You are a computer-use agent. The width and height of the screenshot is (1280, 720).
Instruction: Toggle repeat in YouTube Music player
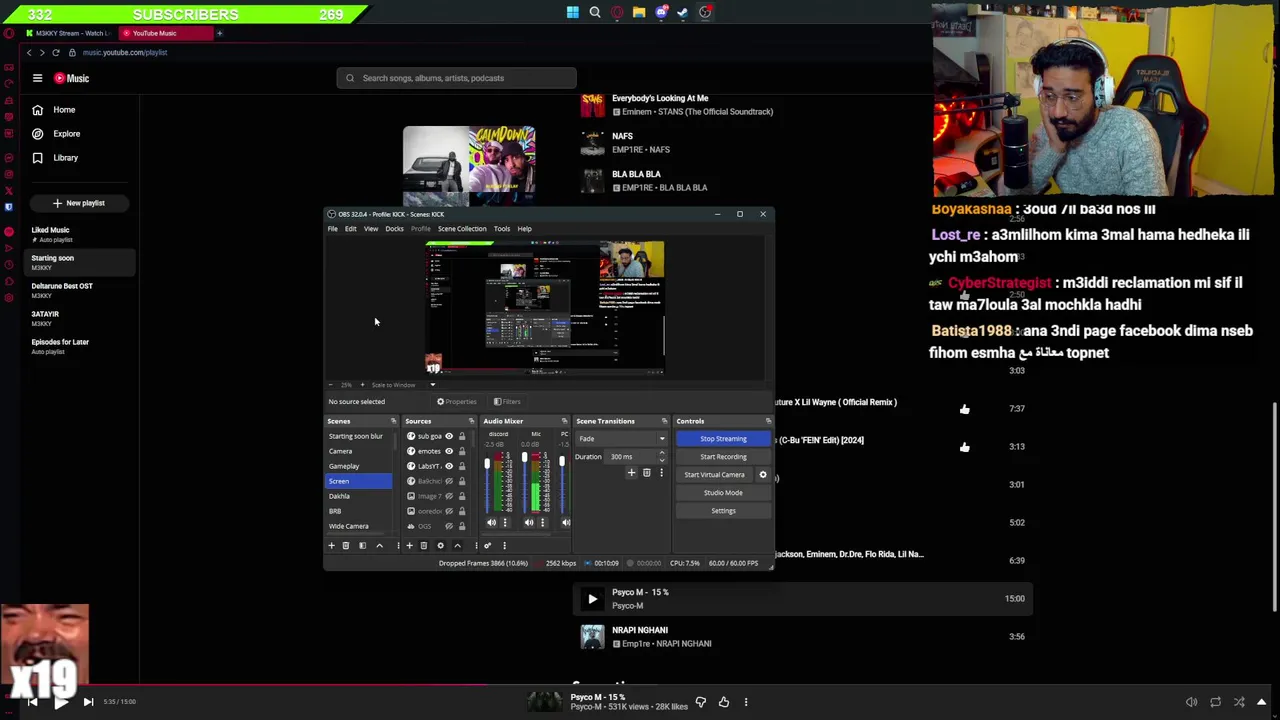point(1215,702)
